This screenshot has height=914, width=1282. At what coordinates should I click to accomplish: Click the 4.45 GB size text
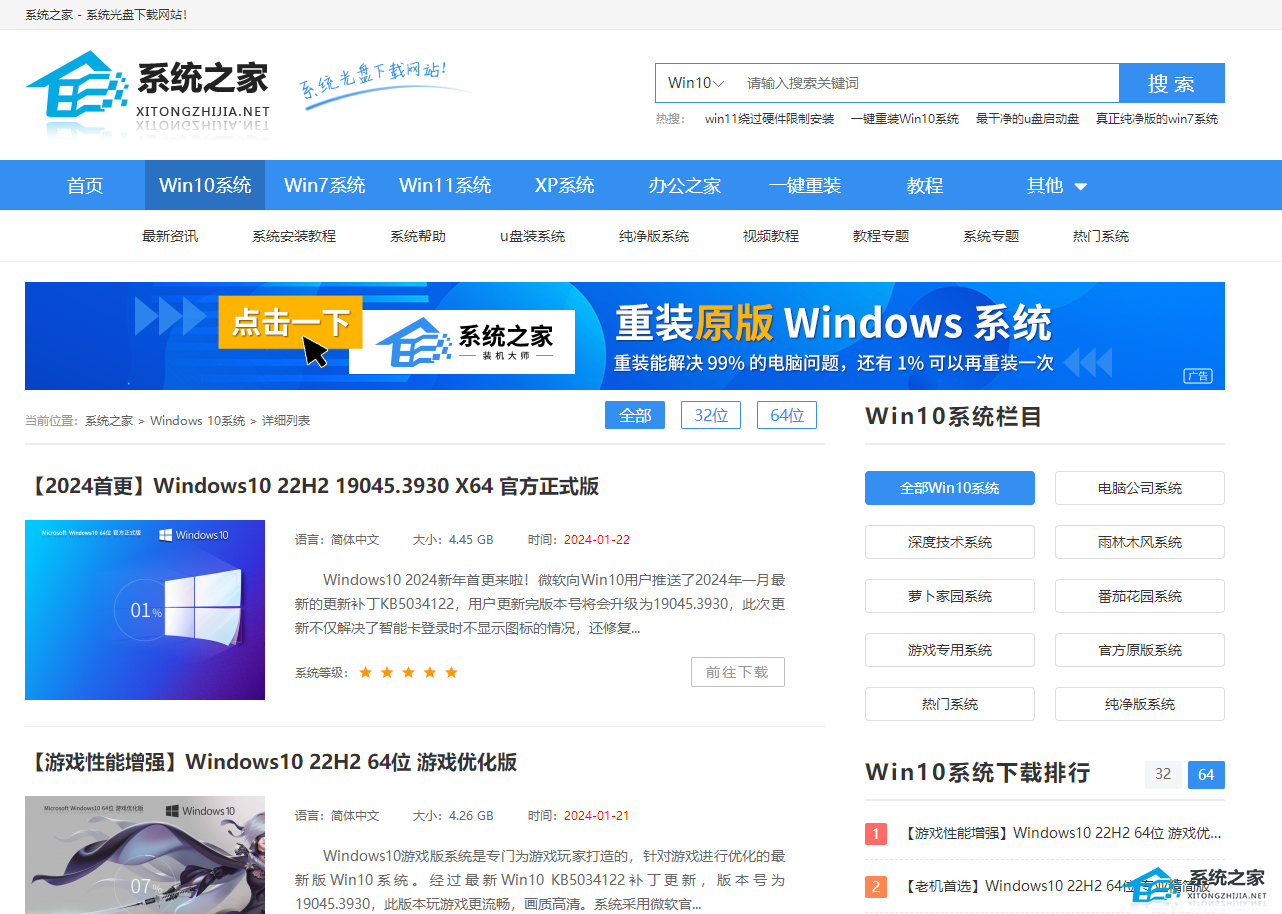[470, 539]
